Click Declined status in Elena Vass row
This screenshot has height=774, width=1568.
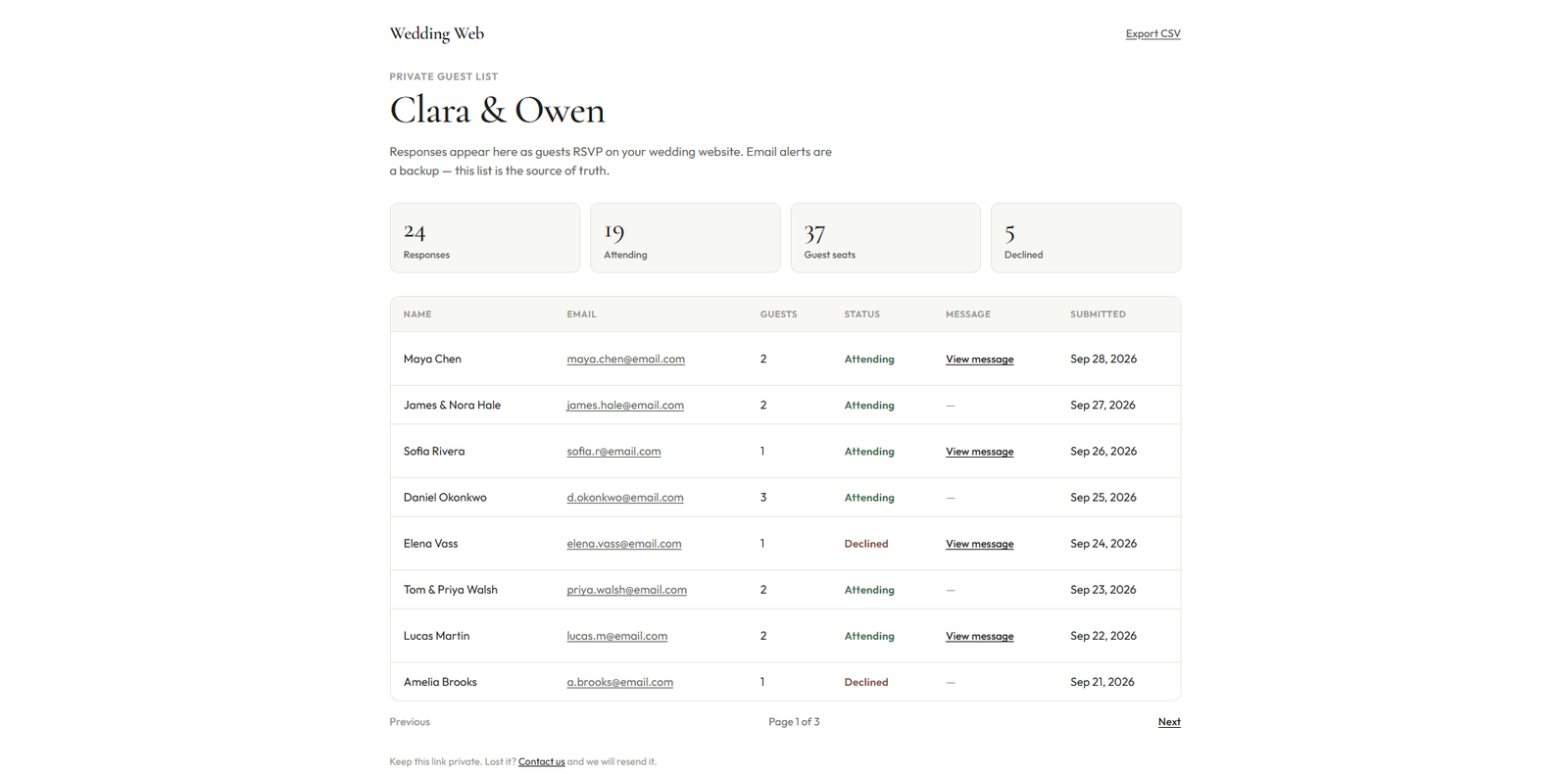pyautogui.click(x=866, y=543)
